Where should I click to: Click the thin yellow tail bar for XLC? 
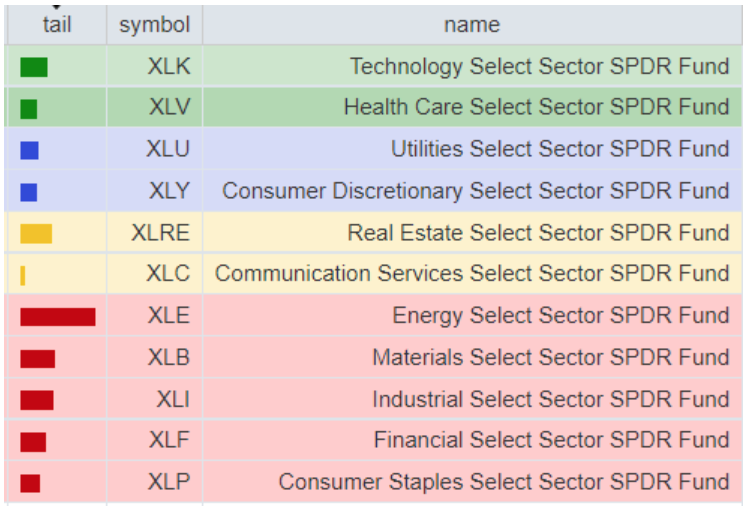click(23, 274)
